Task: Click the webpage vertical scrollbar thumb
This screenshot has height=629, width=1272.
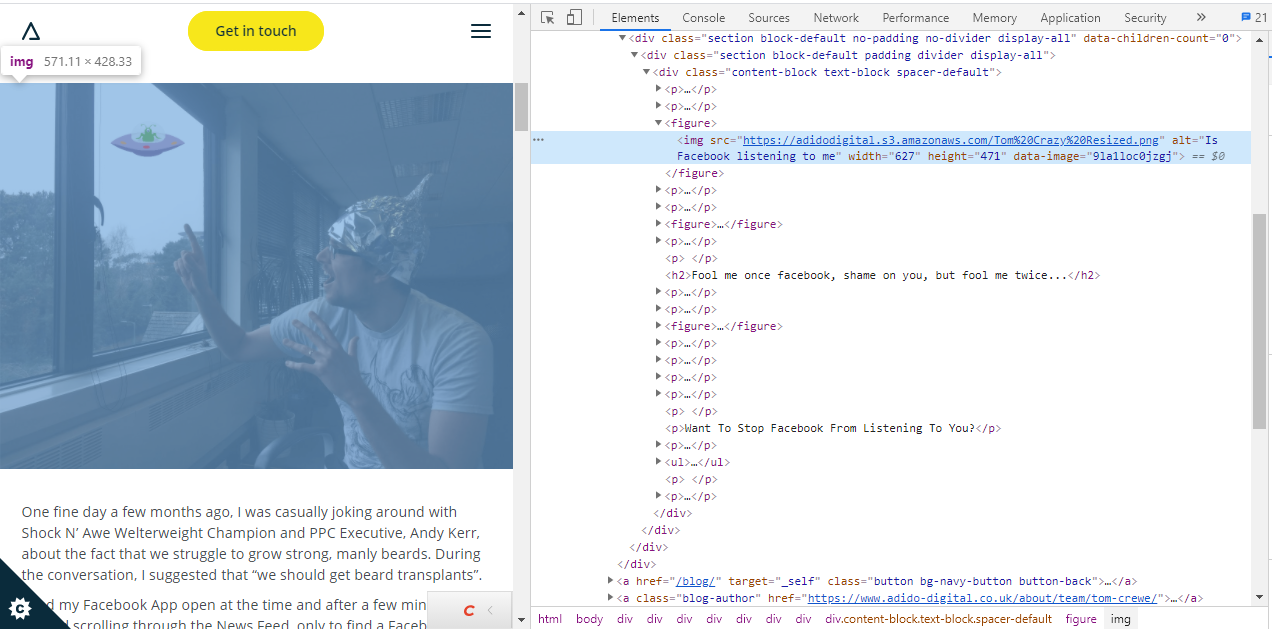Action: coord(521,107)
